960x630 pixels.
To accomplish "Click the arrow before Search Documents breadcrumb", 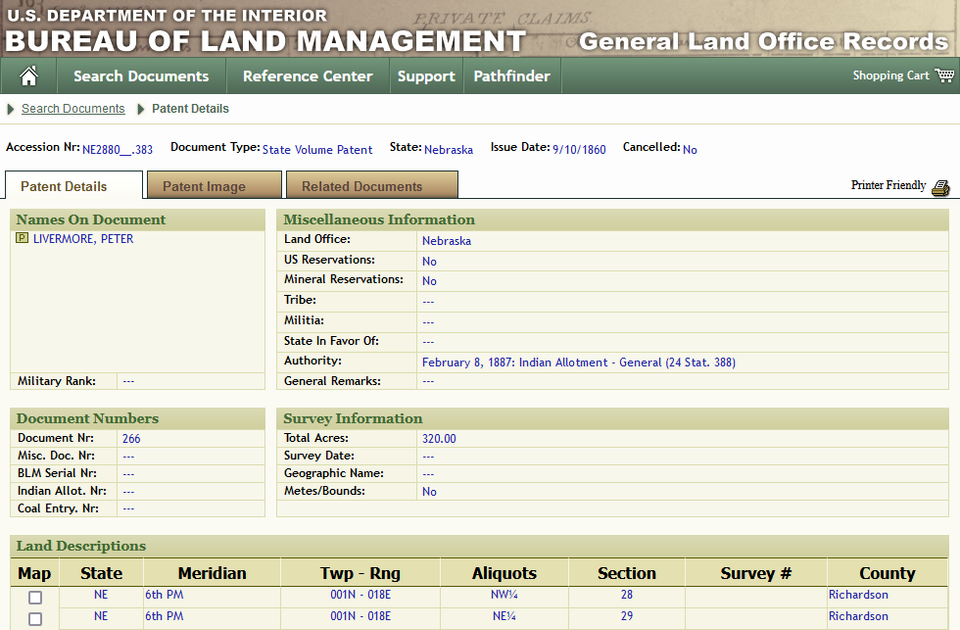I will 10,109.
